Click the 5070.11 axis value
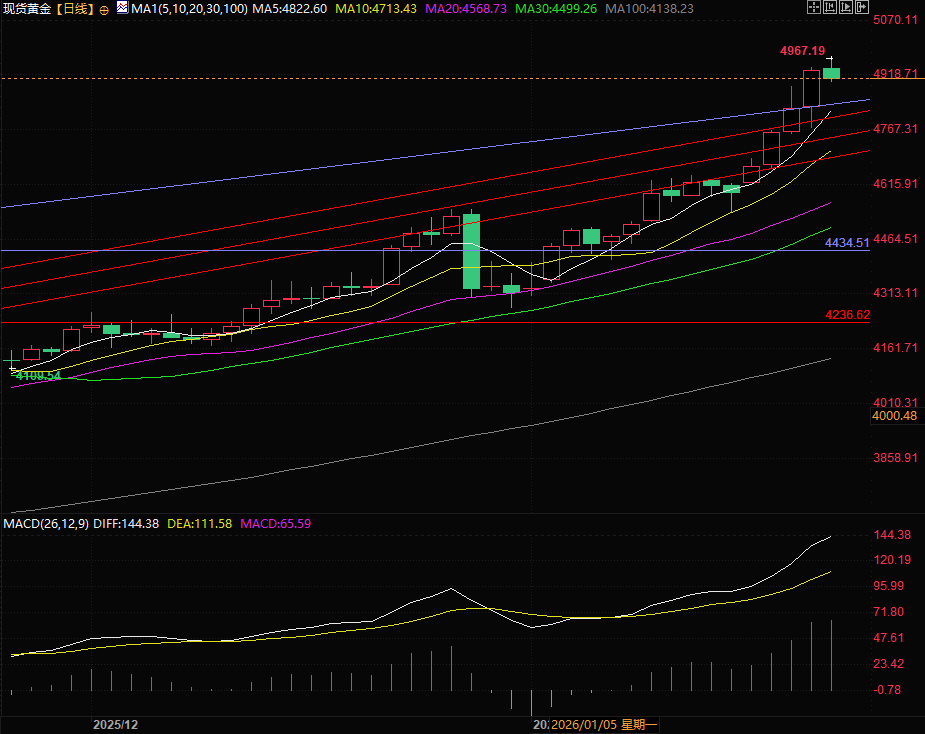Image resolution: width=925 pixels, height=734 pixels. click(x=896, y=19)
